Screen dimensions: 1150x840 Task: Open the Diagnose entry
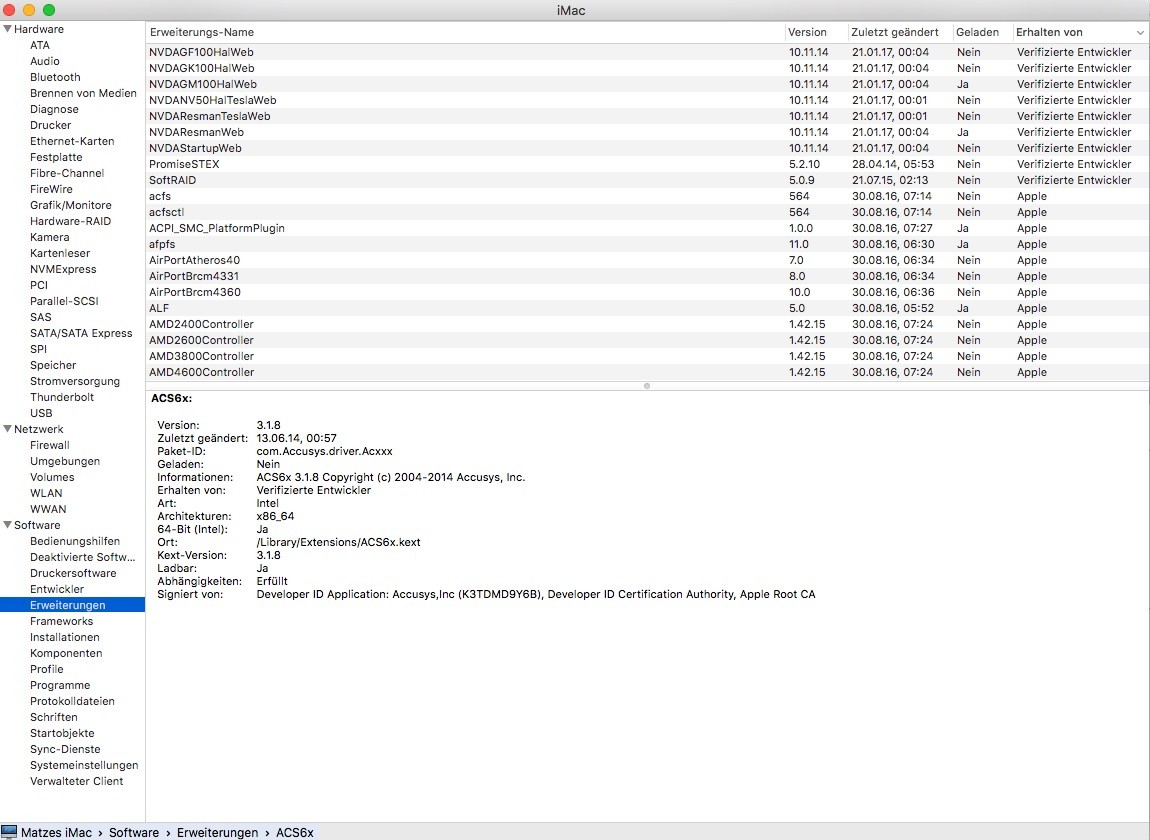pyautogui.click(x=54, y=109)
